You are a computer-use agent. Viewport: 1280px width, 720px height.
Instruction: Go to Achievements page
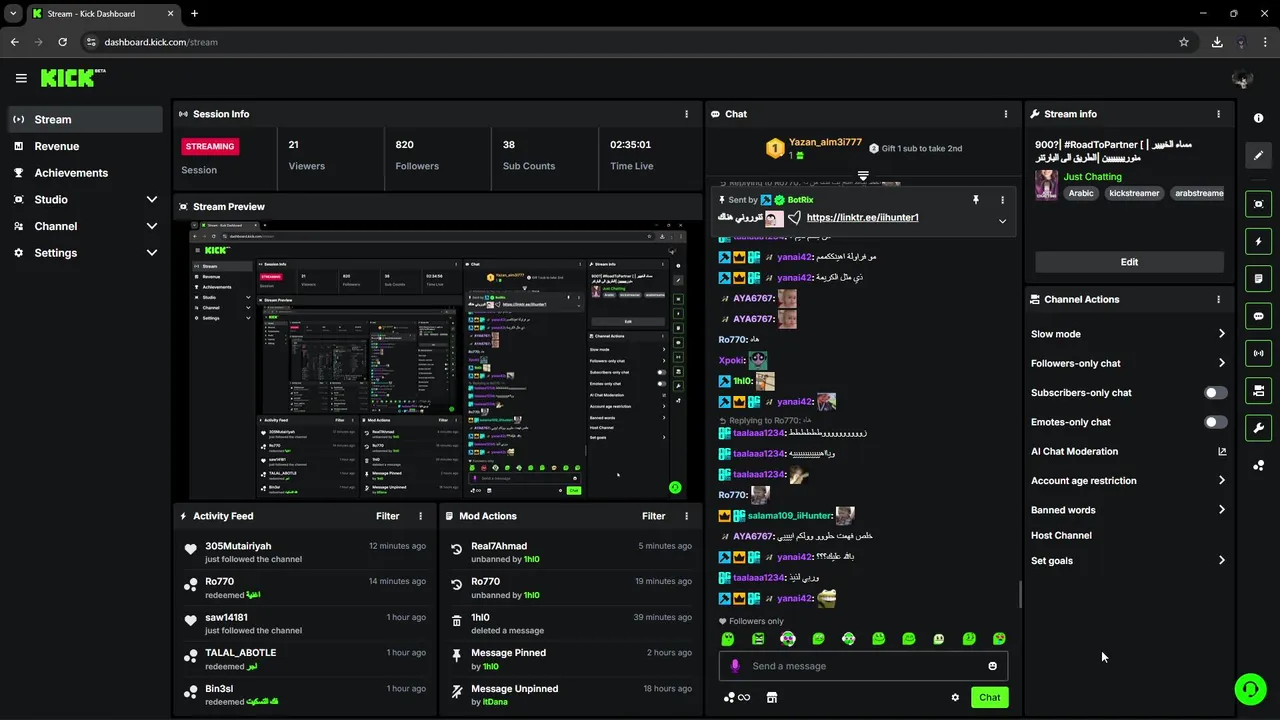coord(85,173)
